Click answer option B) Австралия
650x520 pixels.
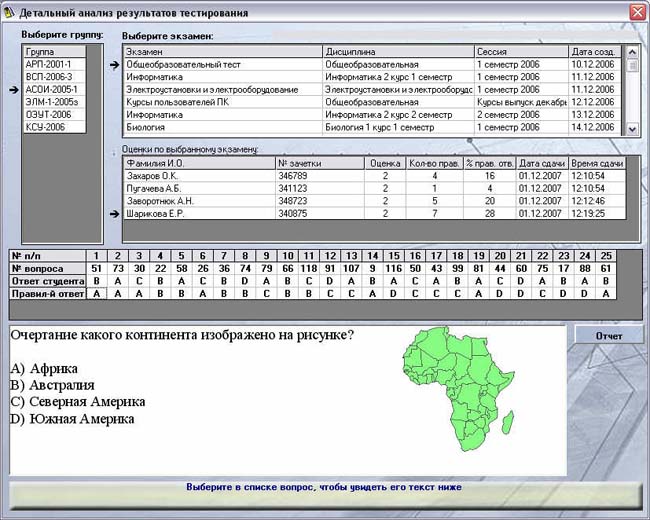[52, 385]
